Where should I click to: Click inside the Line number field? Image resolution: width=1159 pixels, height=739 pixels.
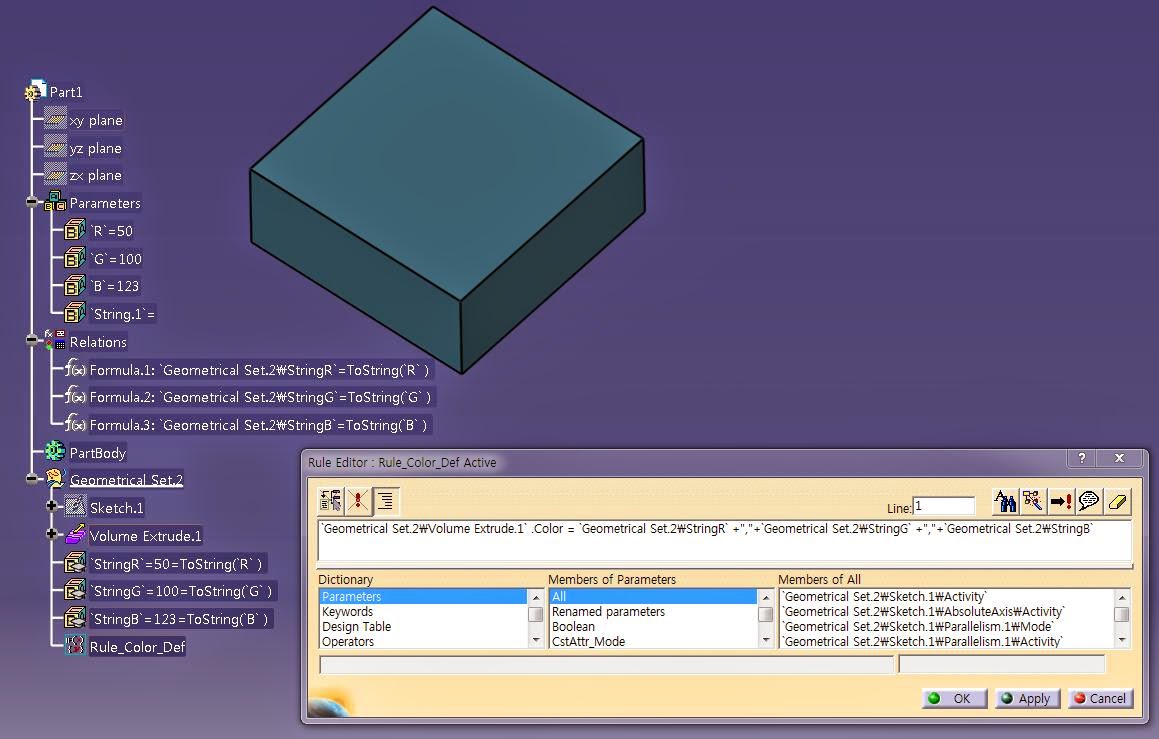(945, 505)
